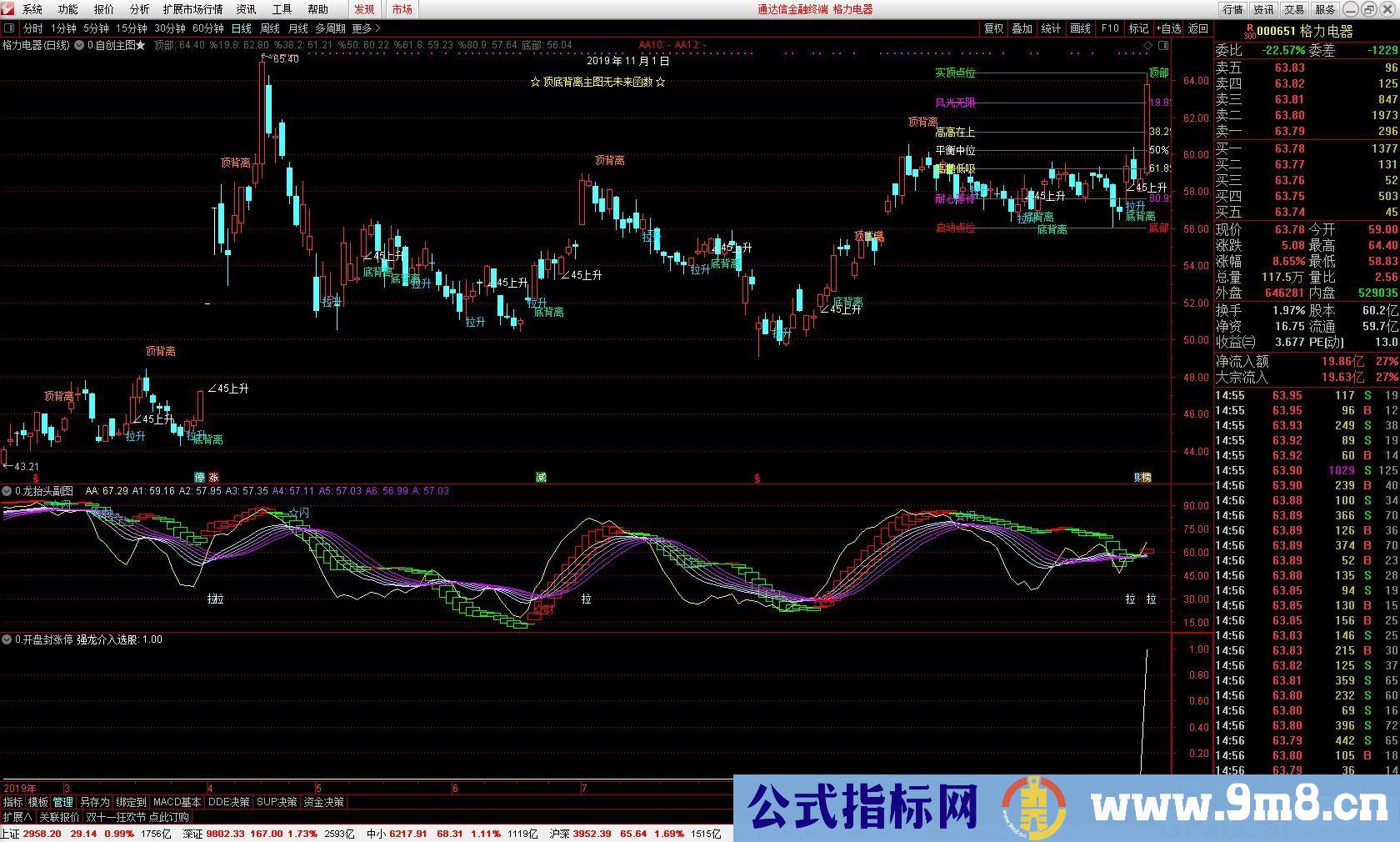Click the 市场 button
This screenshot has width=1400, height=842.
point(402,9)
